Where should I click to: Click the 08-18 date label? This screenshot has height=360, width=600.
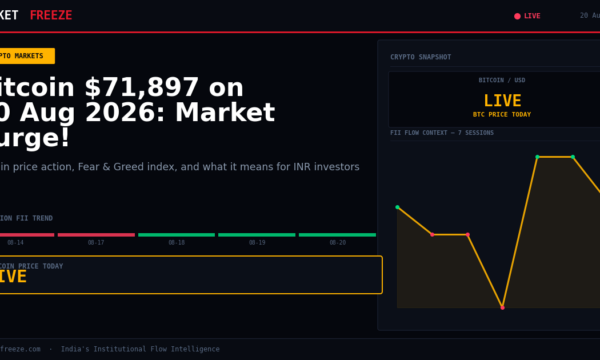point(176,243)
